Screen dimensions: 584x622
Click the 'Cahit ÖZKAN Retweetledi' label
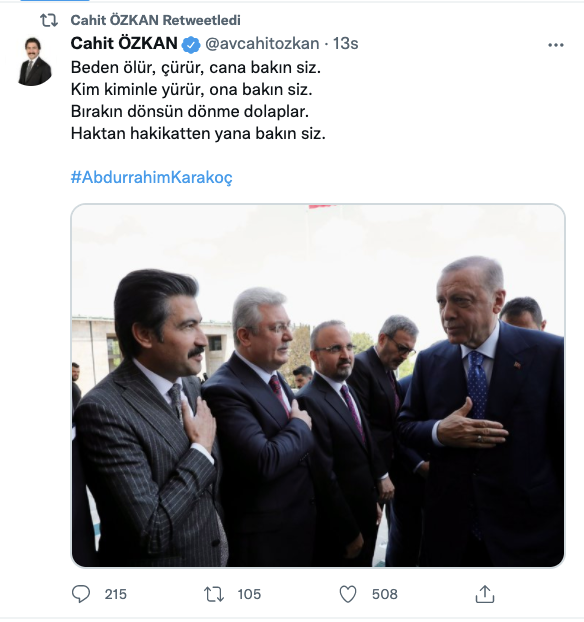156,20
